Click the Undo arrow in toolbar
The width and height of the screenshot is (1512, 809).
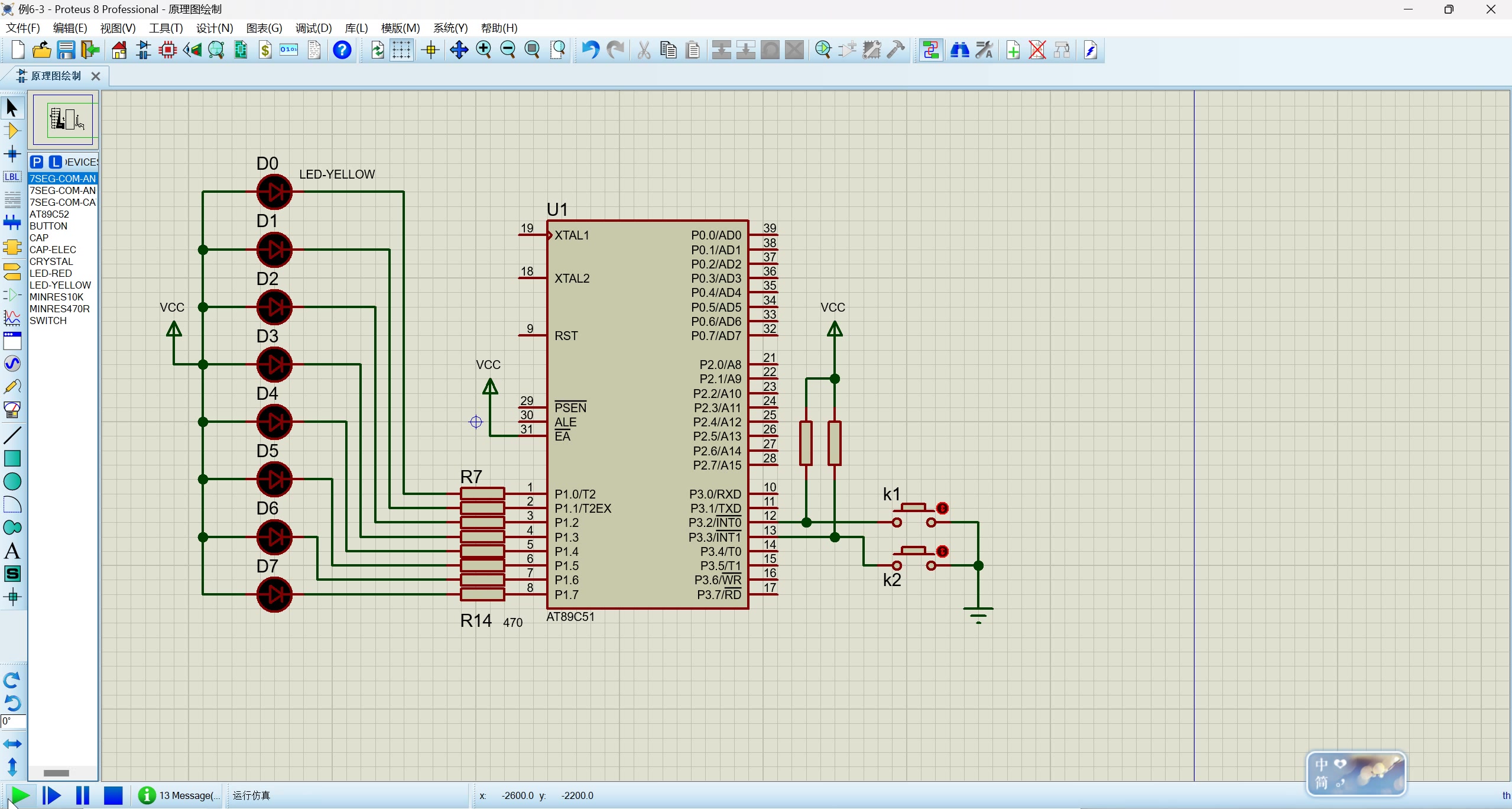coord(589,50)
